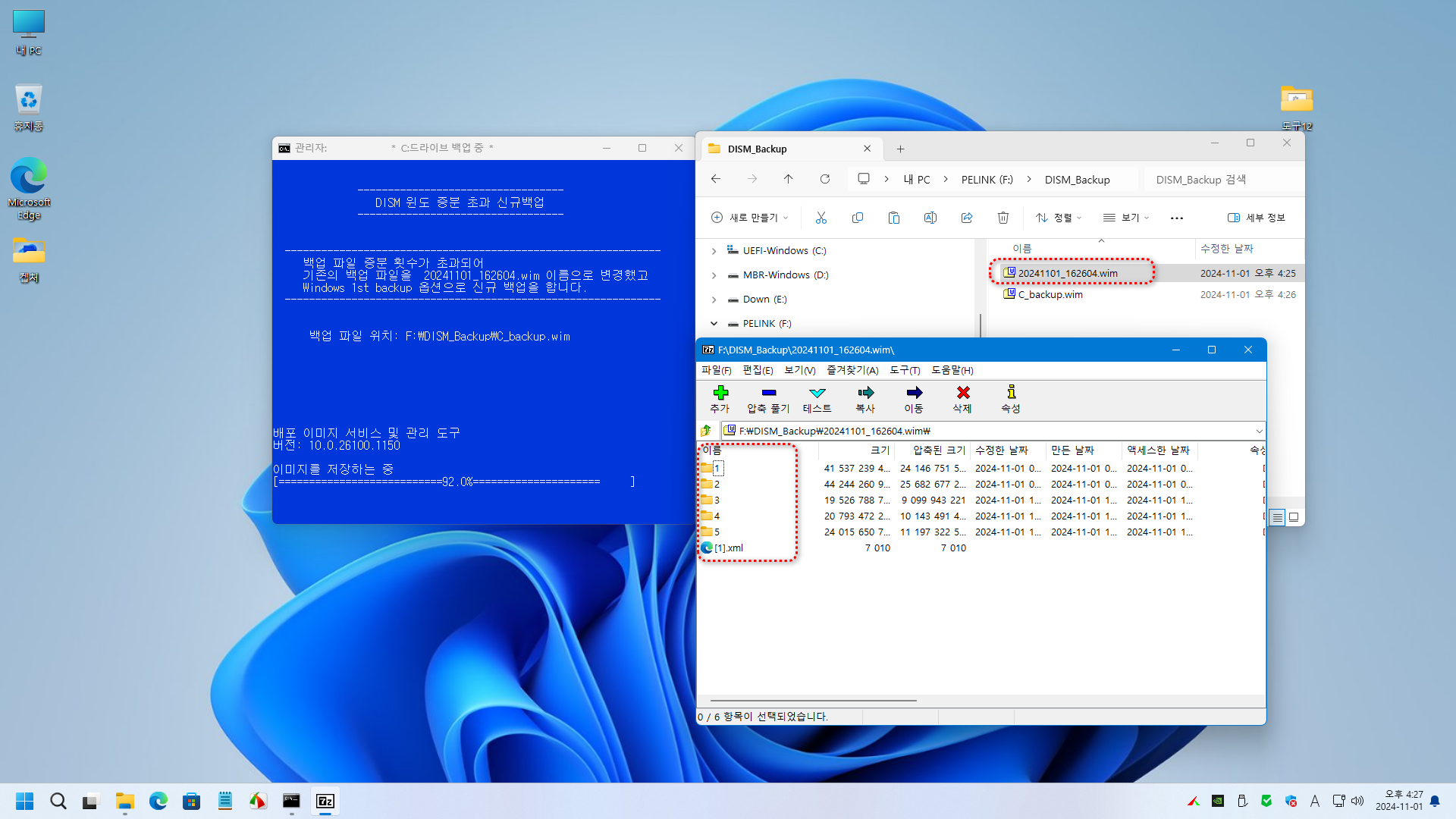The width and height of the screenshot is (1456, 819).
Task: Open 7-Zip 파일(F) menu
Action: (x=717, y=370)
